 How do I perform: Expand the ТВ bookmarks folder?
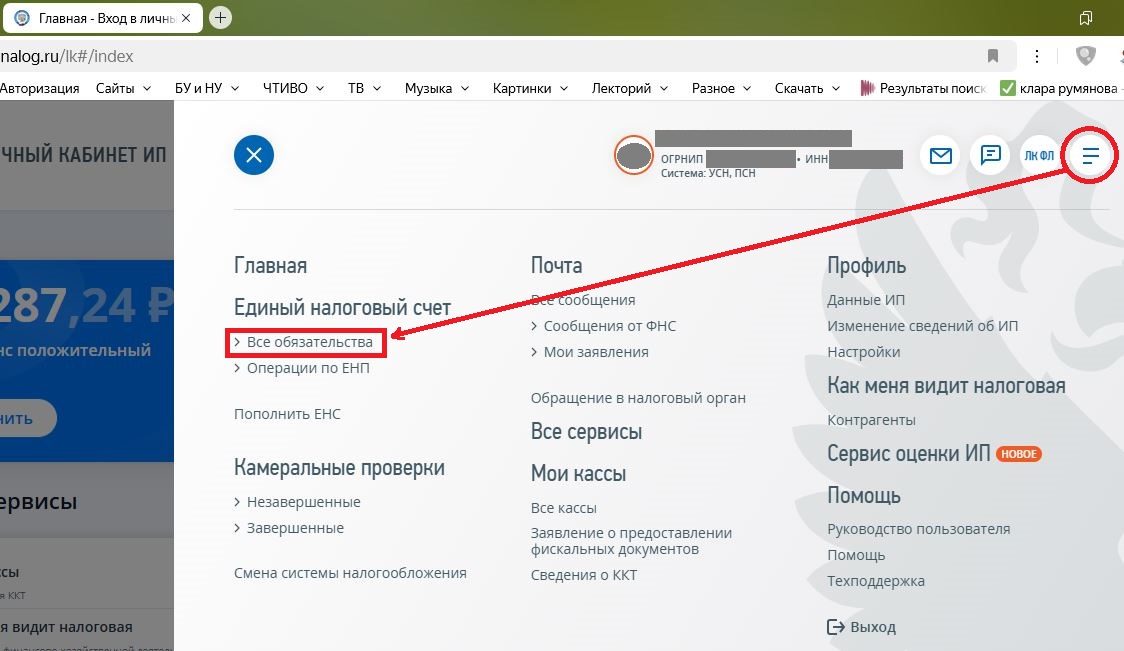coord(364,88)
